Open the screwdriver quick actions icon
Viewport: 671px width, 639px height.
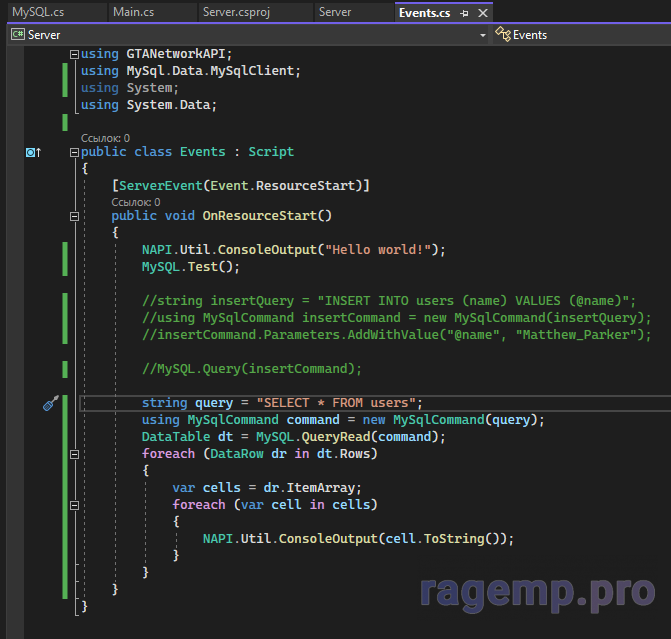(x=51, y=403)
